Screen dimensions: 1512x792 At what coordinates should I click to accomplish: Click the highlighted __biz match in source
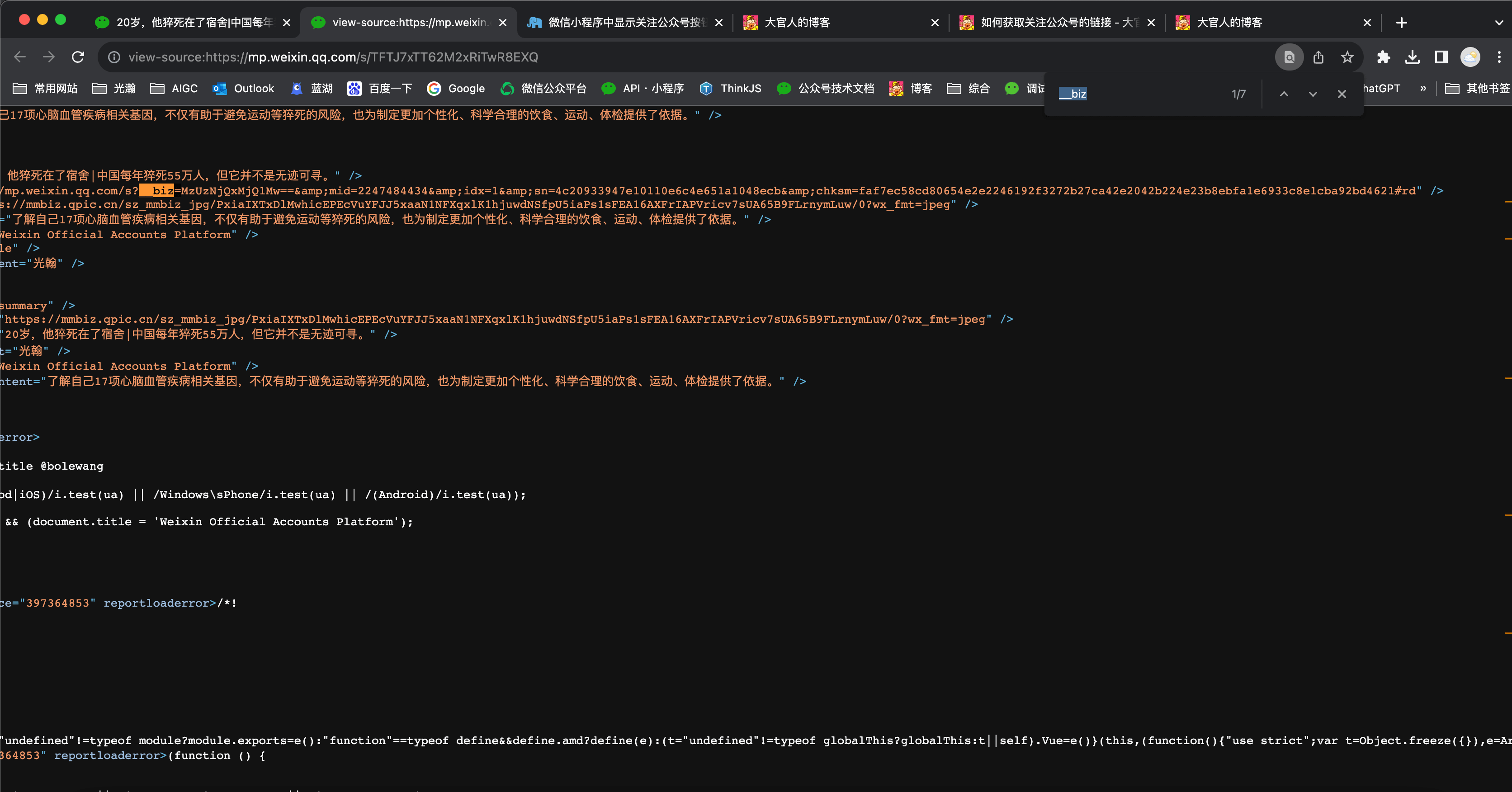coord(156,191)
